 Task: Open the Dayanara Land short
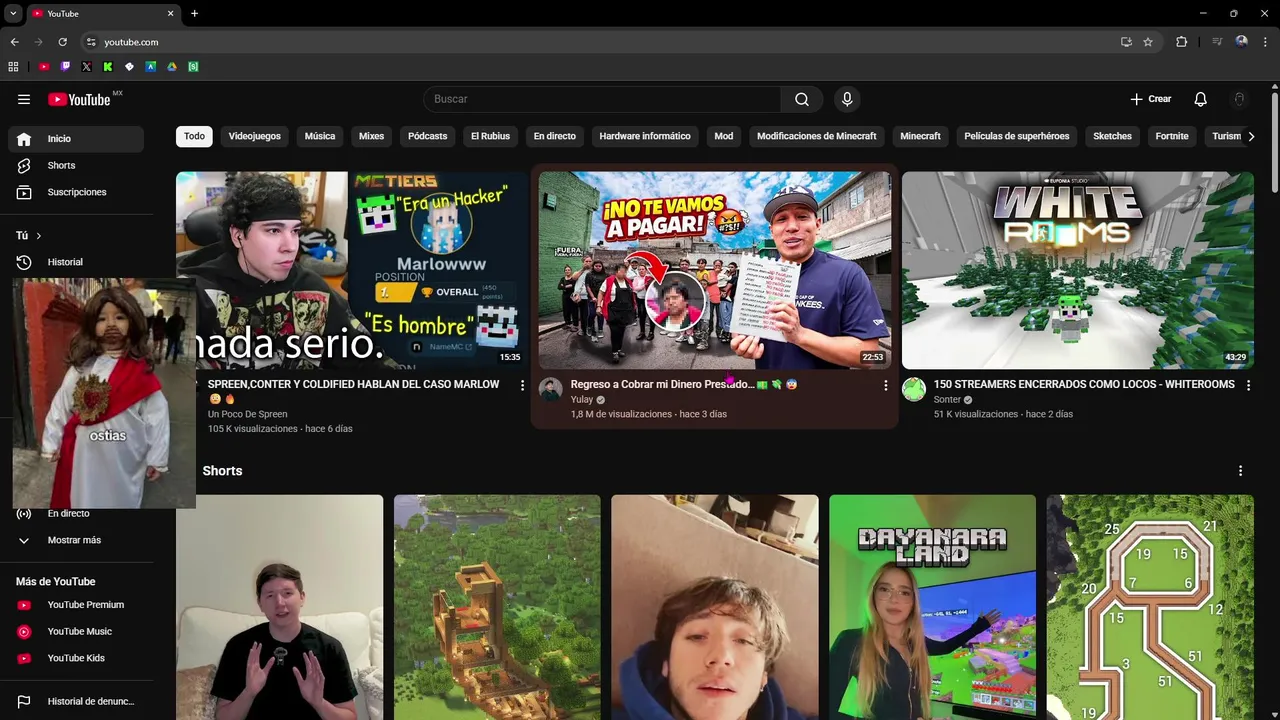click(x=932, y=607)
